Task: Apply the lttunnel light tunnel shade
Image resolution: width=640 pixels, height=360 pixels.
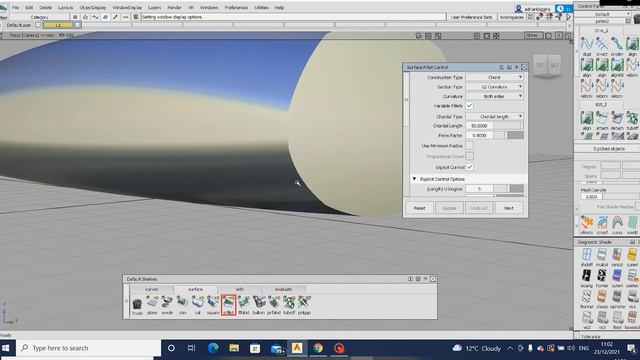Action: [587, 299]
